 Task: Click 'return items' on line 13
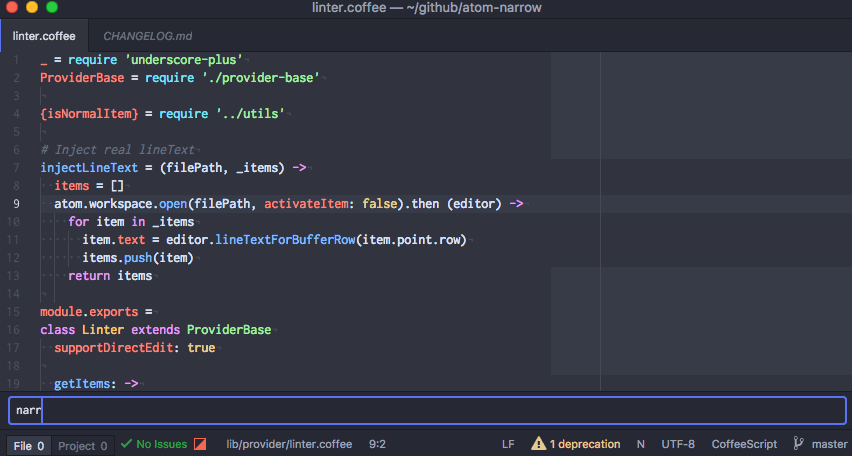[110, 276]
